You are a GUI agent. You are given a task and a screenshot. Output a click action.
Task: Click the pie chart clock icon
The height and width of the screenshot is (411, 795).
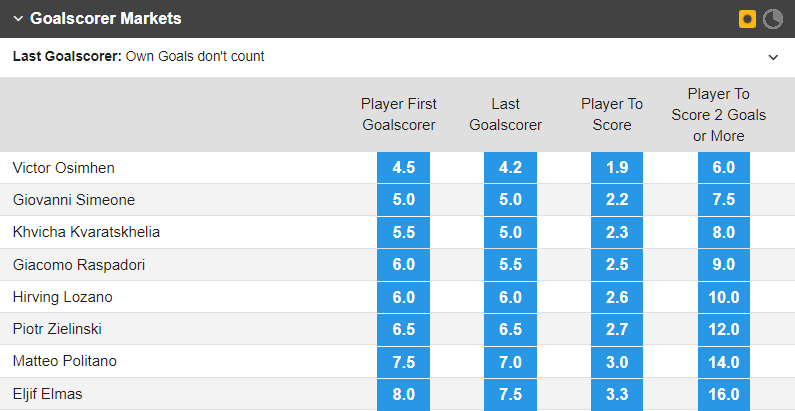point(773,19)
